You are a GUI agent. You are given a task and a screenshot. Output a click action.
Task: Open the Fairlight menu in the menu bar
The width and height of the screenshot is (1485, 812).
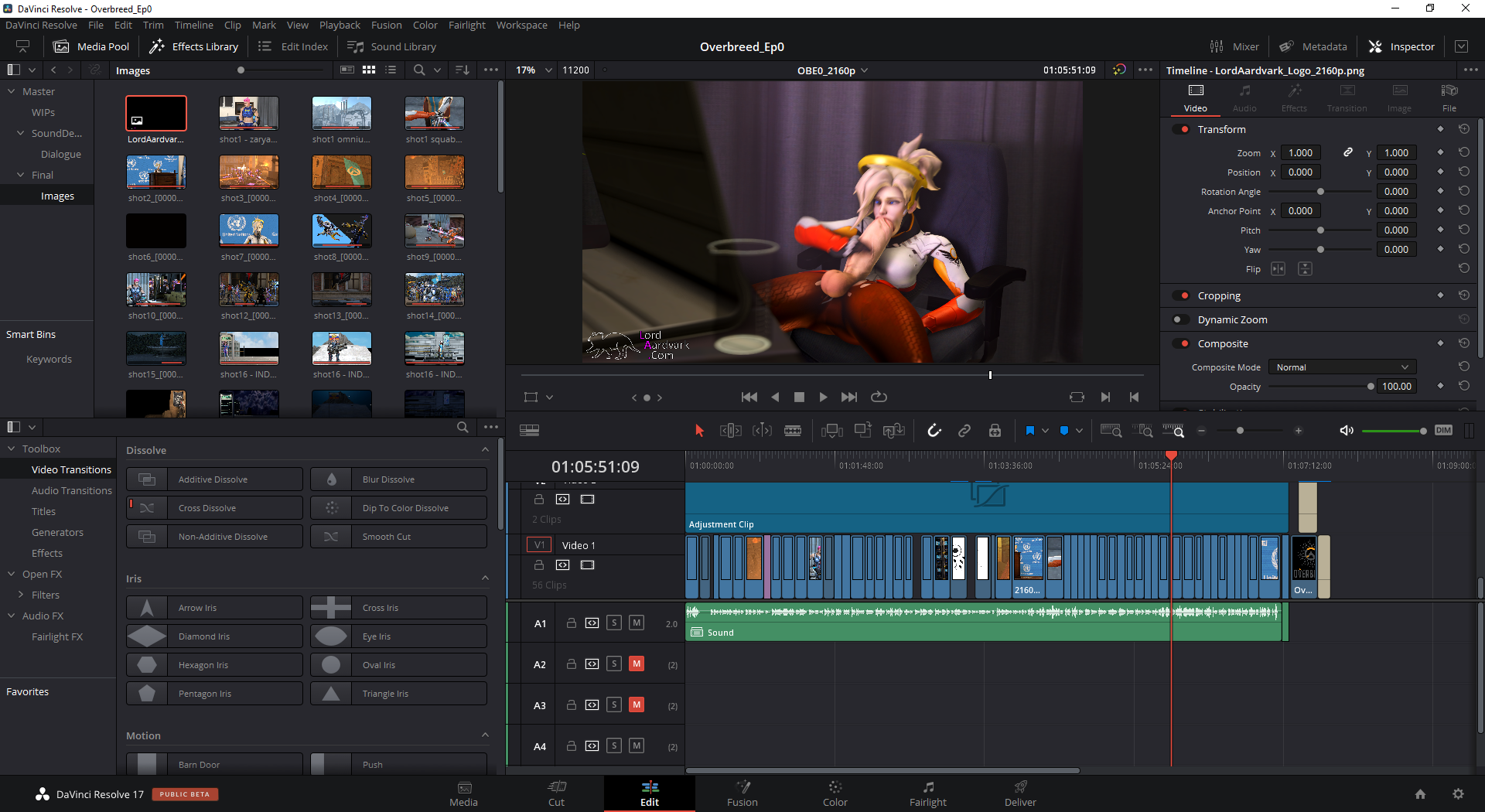(467, 25)
